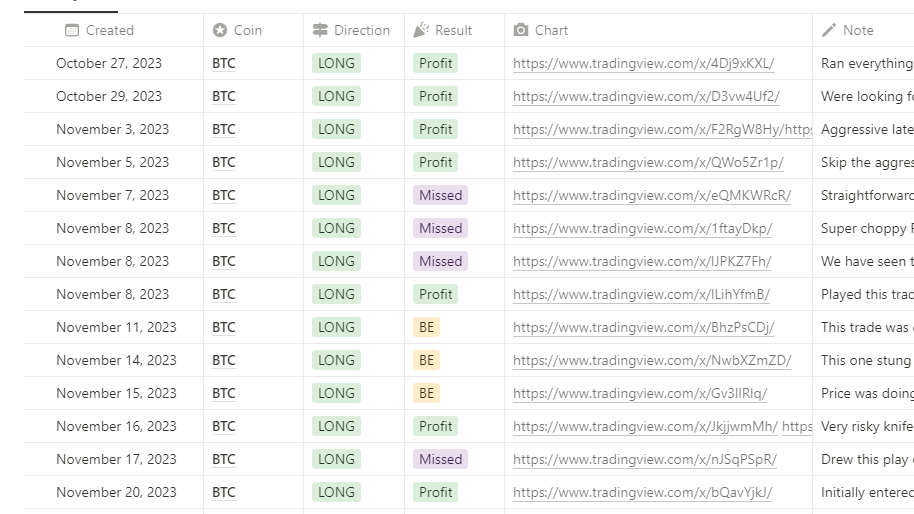Click note starting 'This one stung'
This screenshot has height=514, width=914.
tap(867, 360)
